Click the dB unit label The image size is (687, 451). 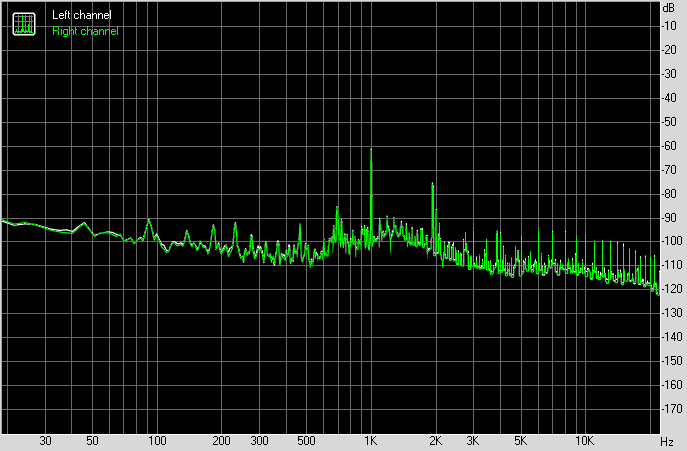click(669, 8)
